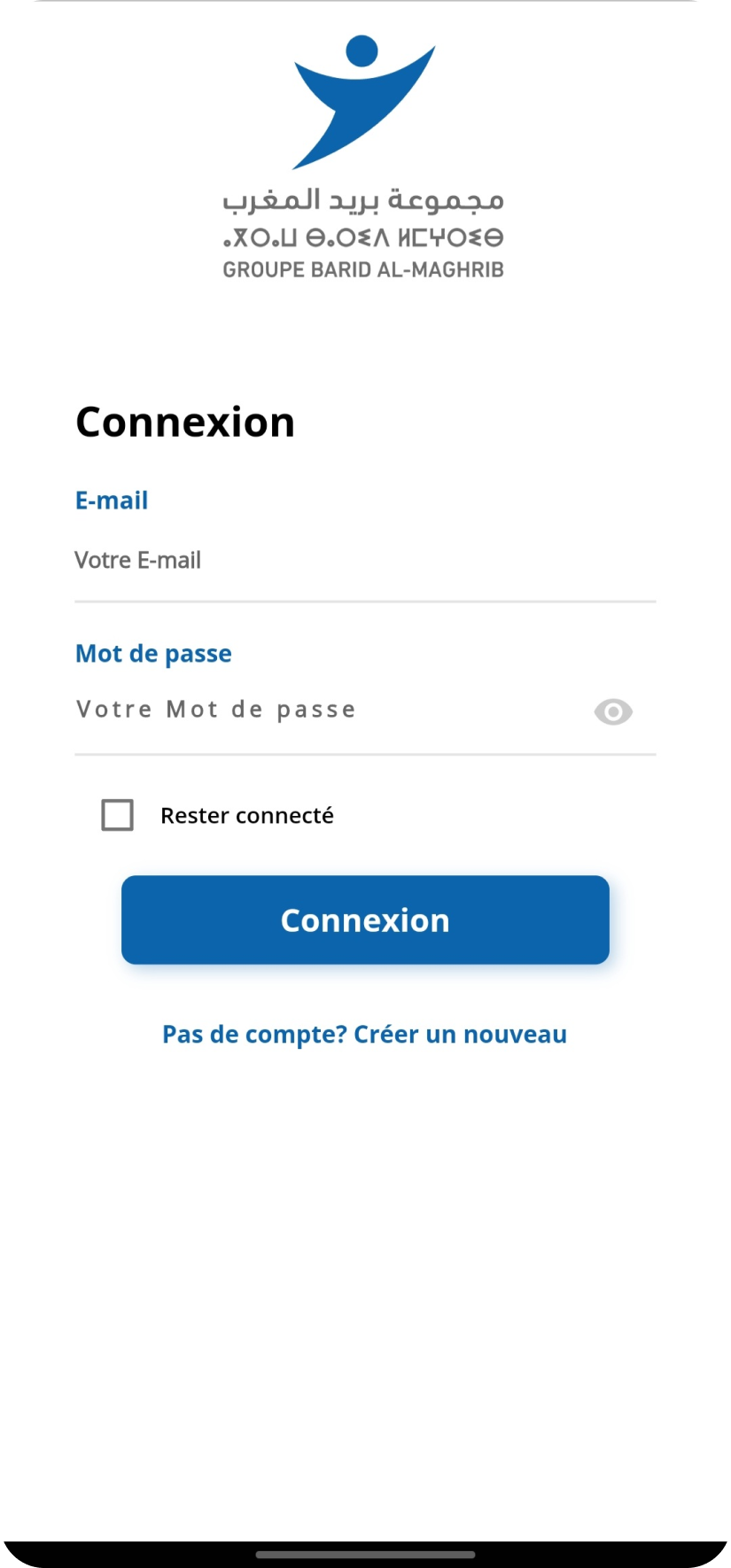Click the blue Mot de passe label
The width and height of the screenshot is (731, 1568).
point(153,654)
